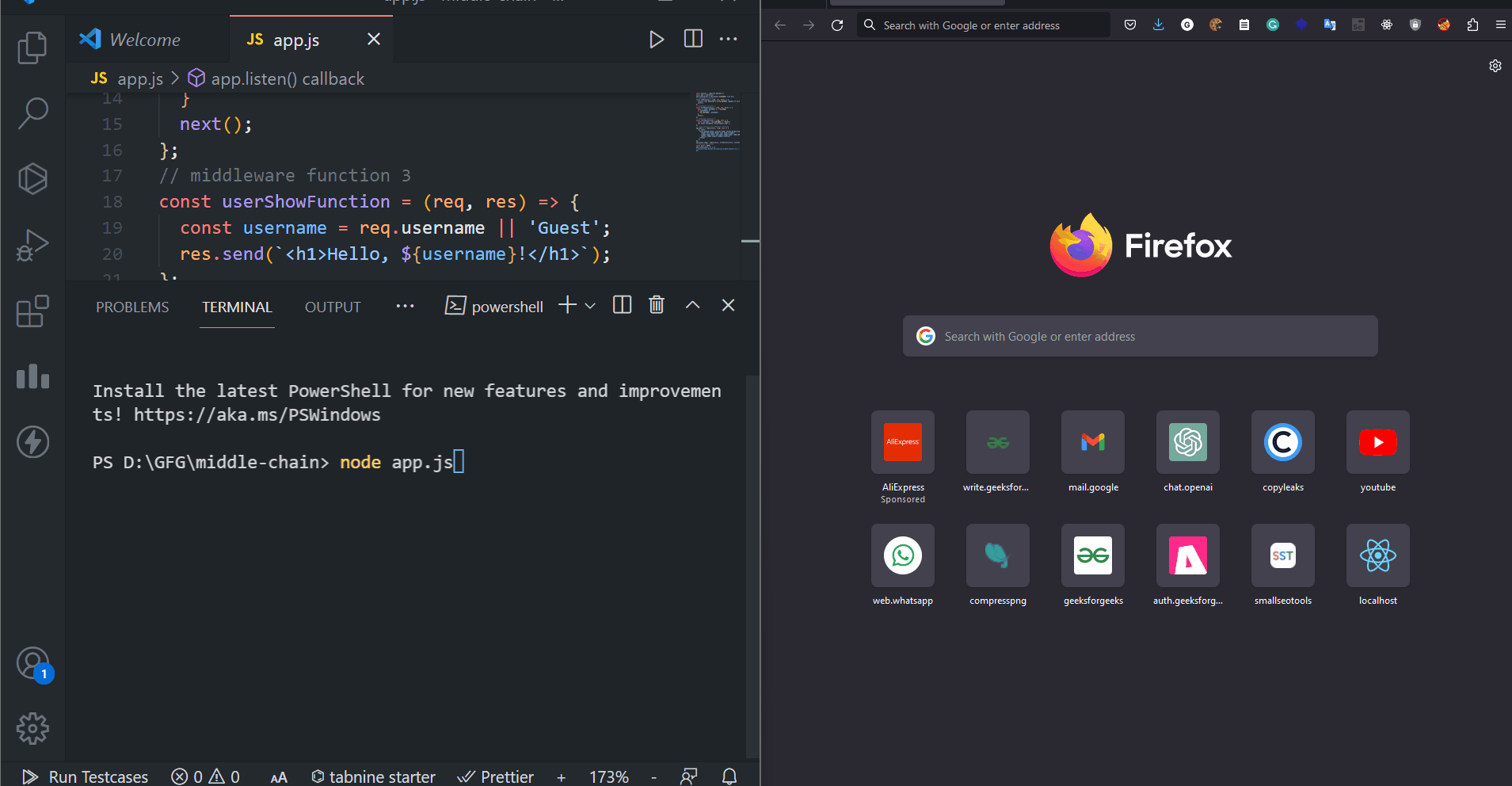
Task: Click Prettier in status bar
Action: pyautogui.click(x=496, y=776)
